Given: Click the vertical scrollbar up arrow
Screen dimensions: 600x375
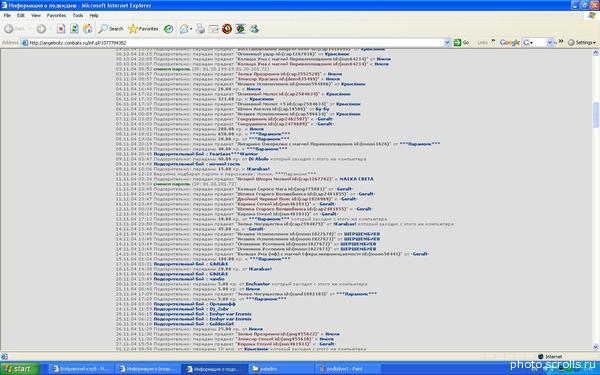Looking at the screenshot, I should tap(595, 53).
